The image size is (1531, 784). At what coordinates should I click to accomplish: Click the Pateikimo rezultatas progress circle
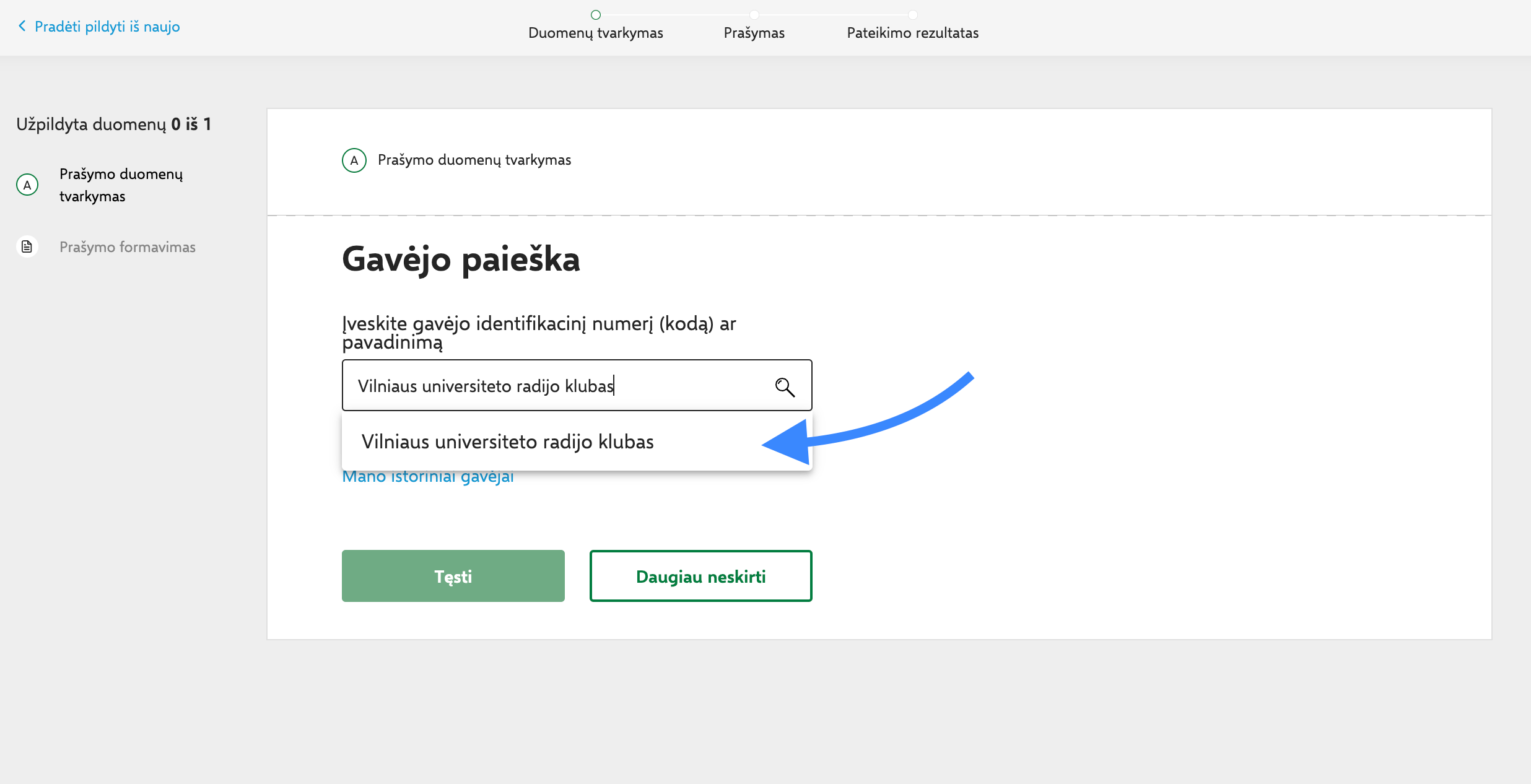912,14
